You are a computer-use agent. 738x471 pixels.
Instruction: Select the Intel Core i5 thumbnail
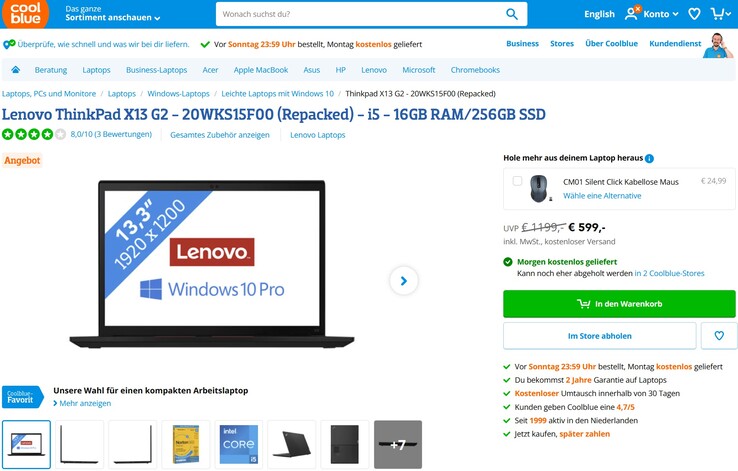coord(239,445)
